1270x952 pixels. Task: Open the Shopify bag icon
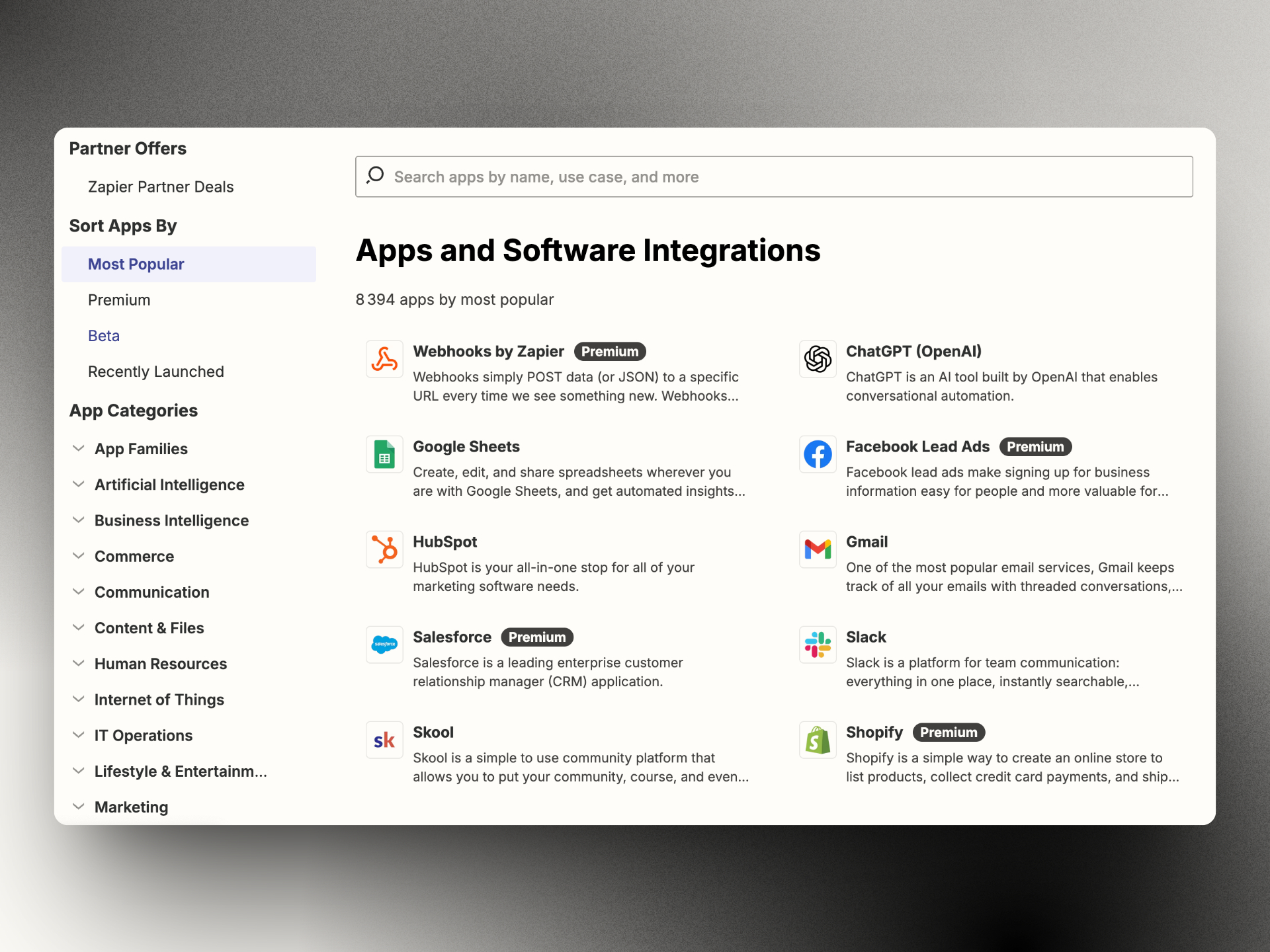[818, 740]
